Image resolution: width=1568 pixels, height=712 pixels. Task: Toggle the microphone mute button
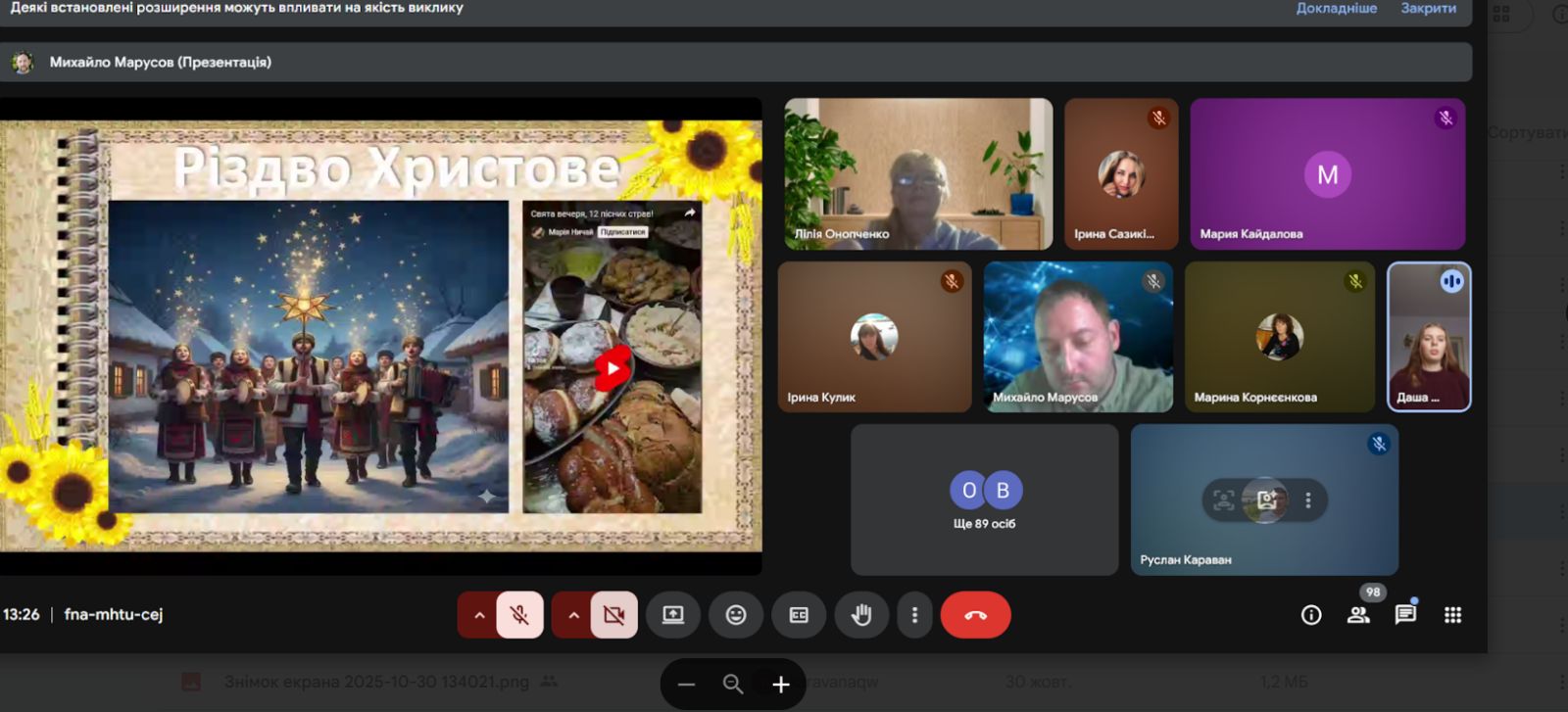pyautogui.click(x=519, y=615)
